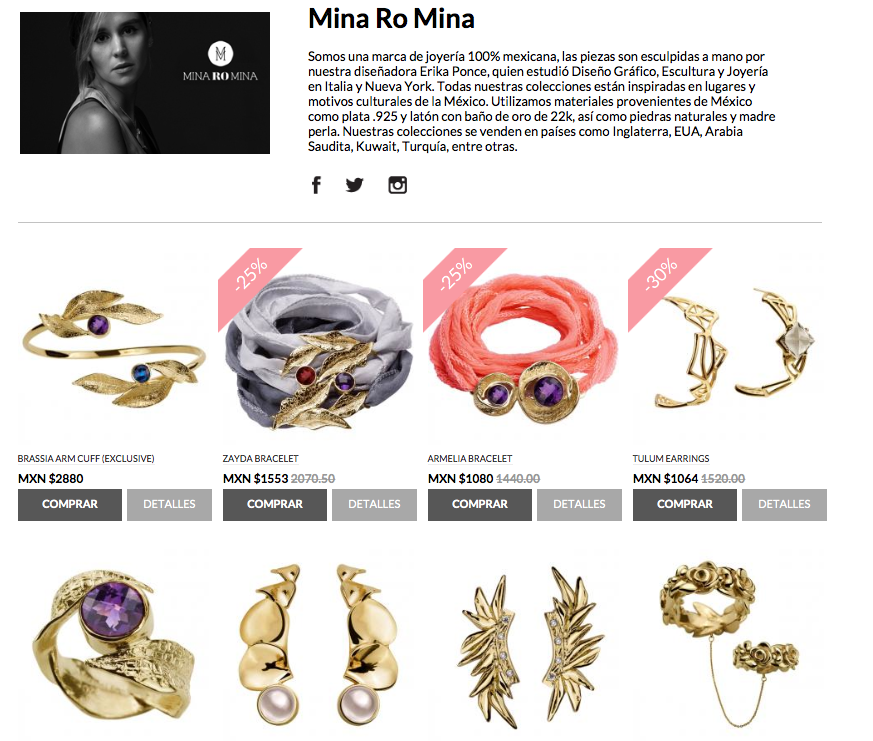This screenshot has height=741, width=873.
Task: Select the coral rope bracelet product image
Action: tap(523, 349)
